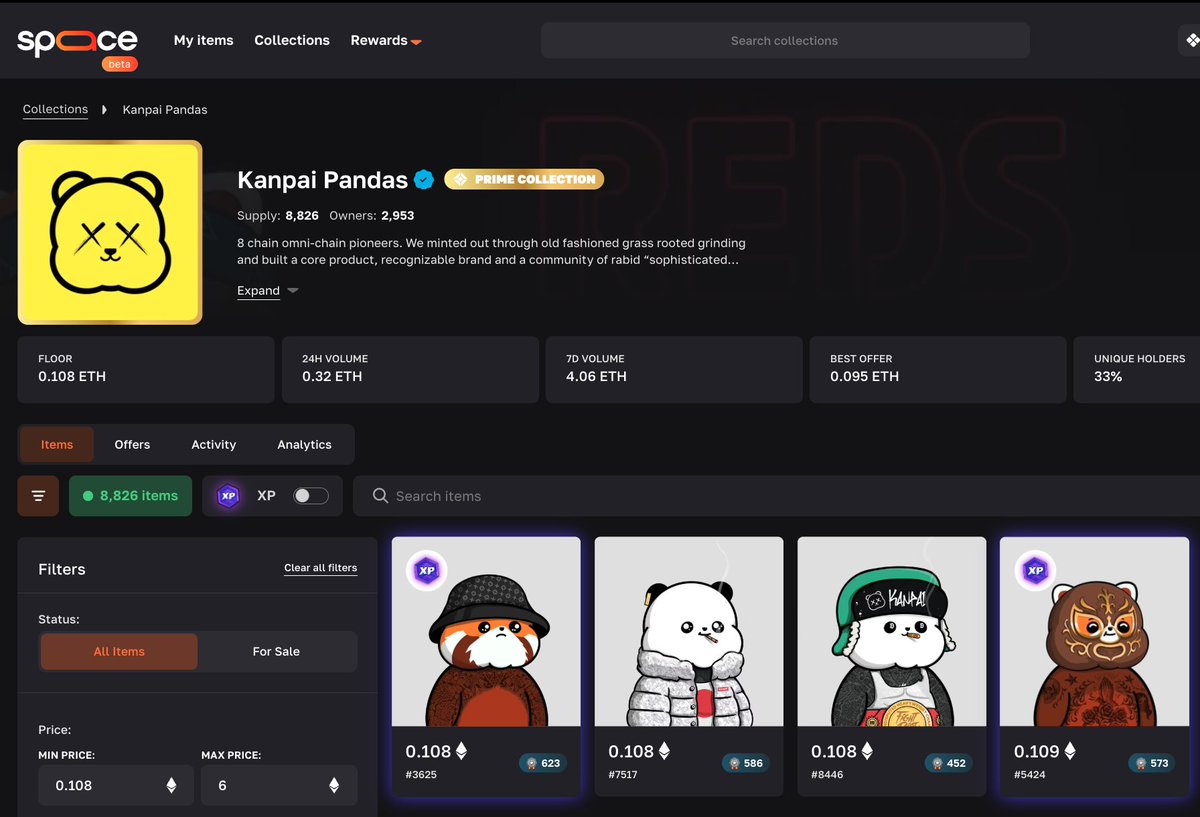Click the #3625 token ID label

tap(421, 775)
